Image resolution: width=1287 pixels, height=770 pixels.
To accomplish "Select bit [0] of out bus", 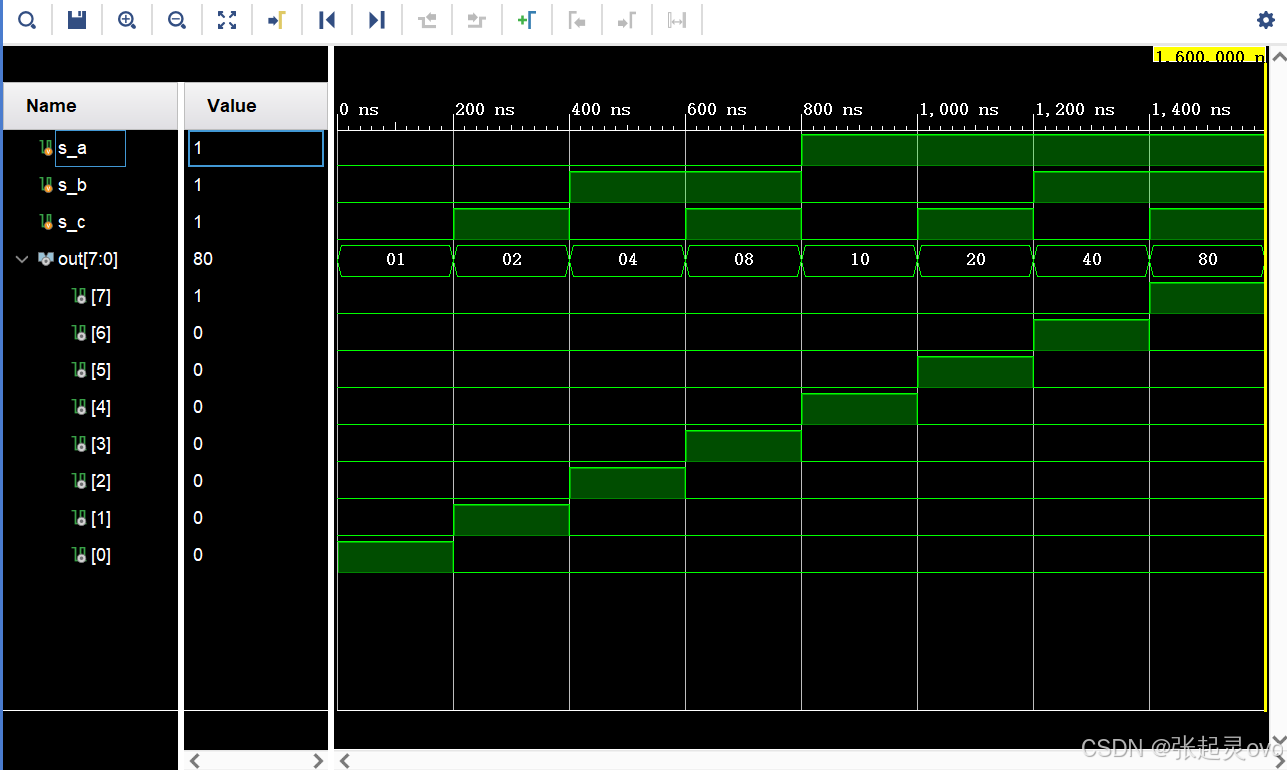I will (100, 555).
